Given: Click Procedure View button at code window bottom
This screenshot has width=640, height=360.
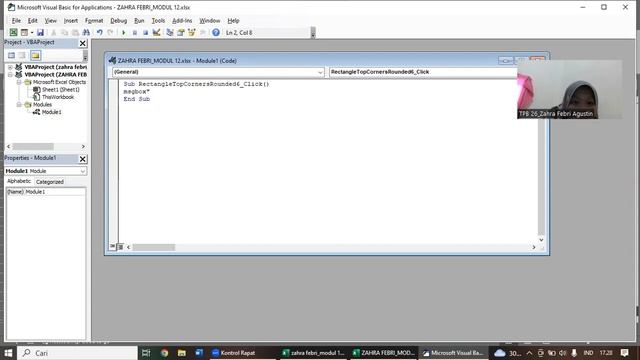Looking at the screenshot, I should [x=113, y=247].
